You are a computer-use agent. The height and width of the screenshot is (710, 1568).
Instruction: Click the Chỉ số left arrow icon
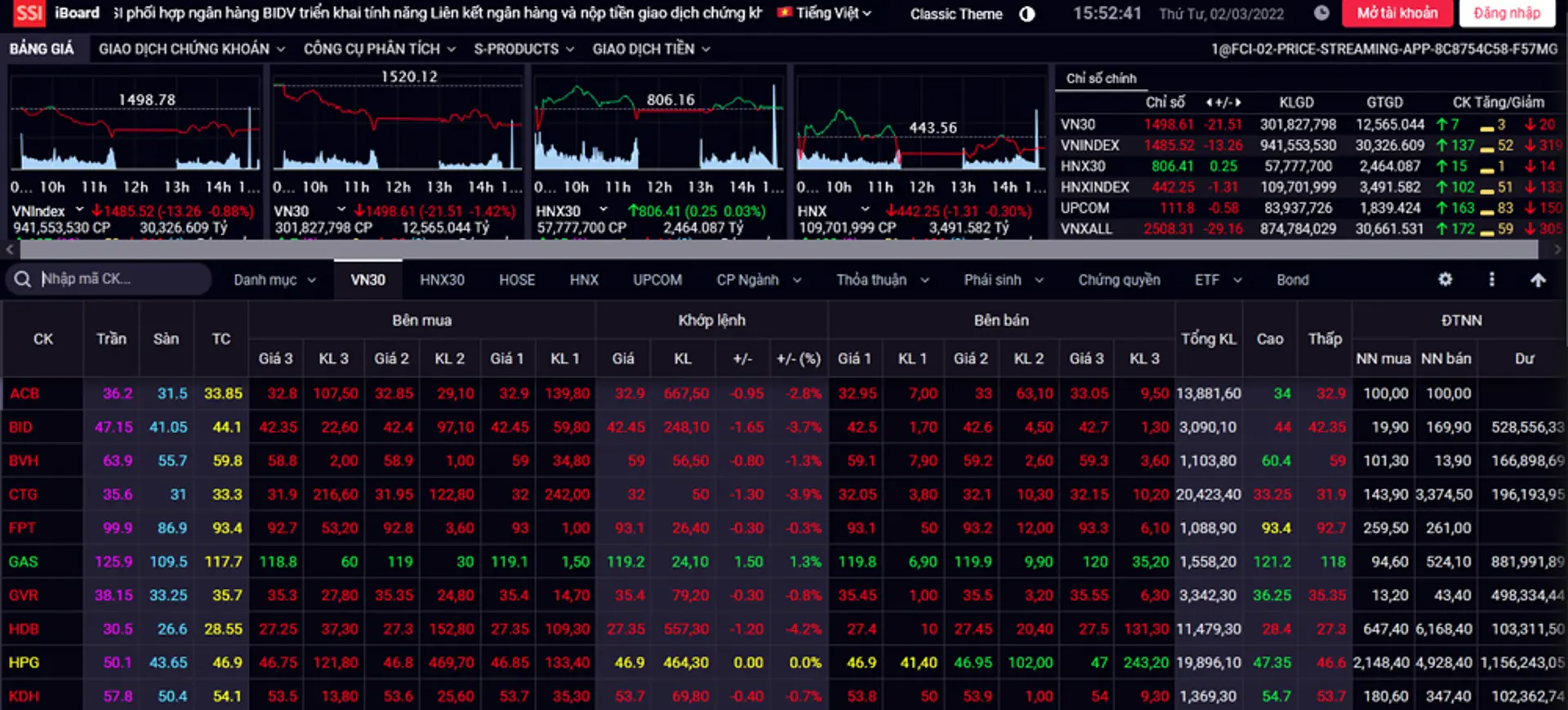(x=1209, y=102)
